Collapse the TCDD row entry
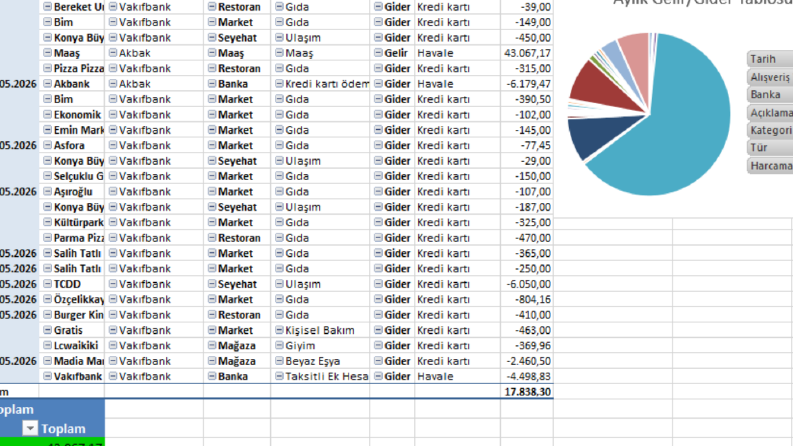The width and height of the screenshot is (793, 446). click(48, 284)
